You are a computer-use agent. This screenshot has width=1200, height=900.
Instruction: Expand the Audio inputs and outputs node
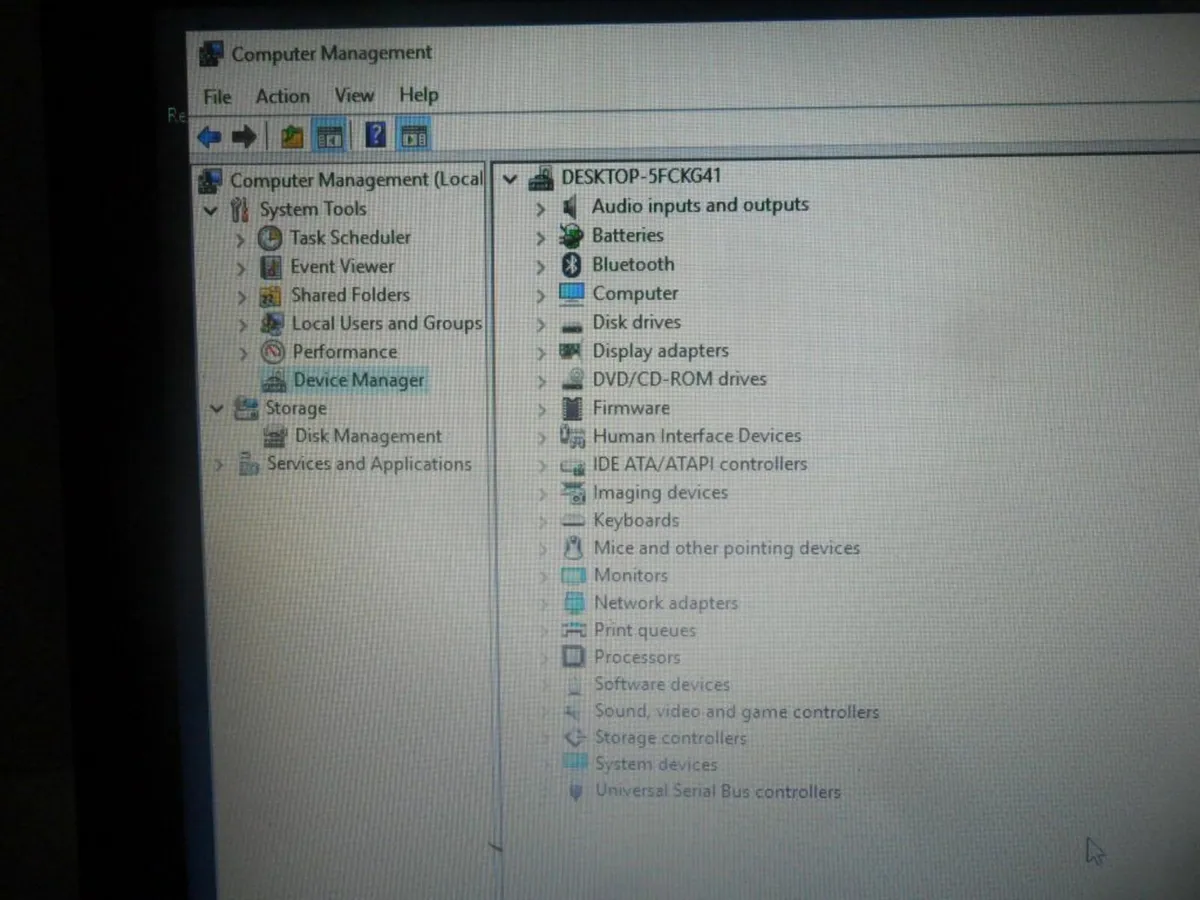pos(539,206)
